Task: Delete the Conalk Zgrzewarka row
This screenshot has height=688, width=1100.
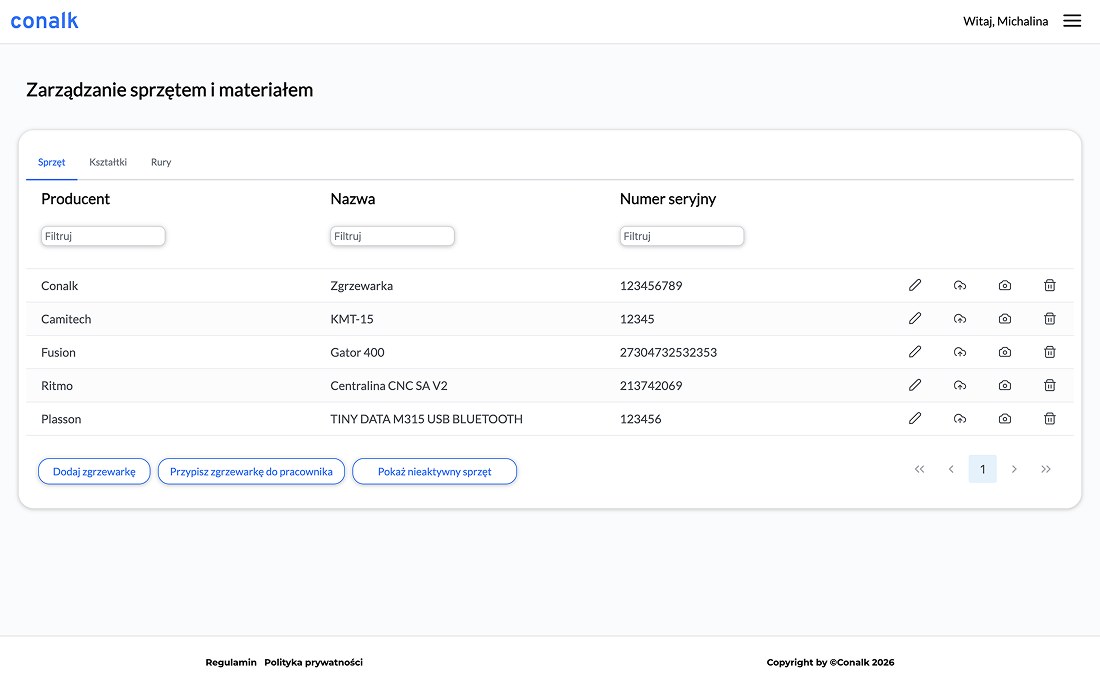Action: pos(1049,285)
